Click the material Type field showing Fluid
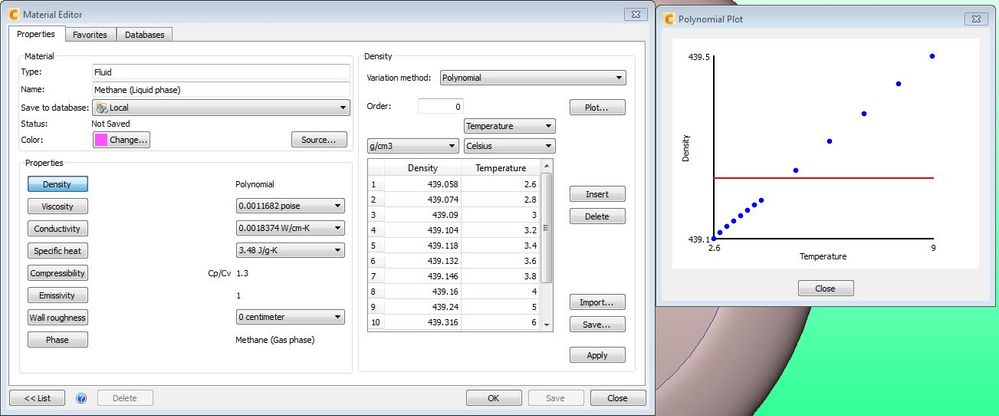The height and width of the screenshot is (416, 999). click(x=221, y=72)
